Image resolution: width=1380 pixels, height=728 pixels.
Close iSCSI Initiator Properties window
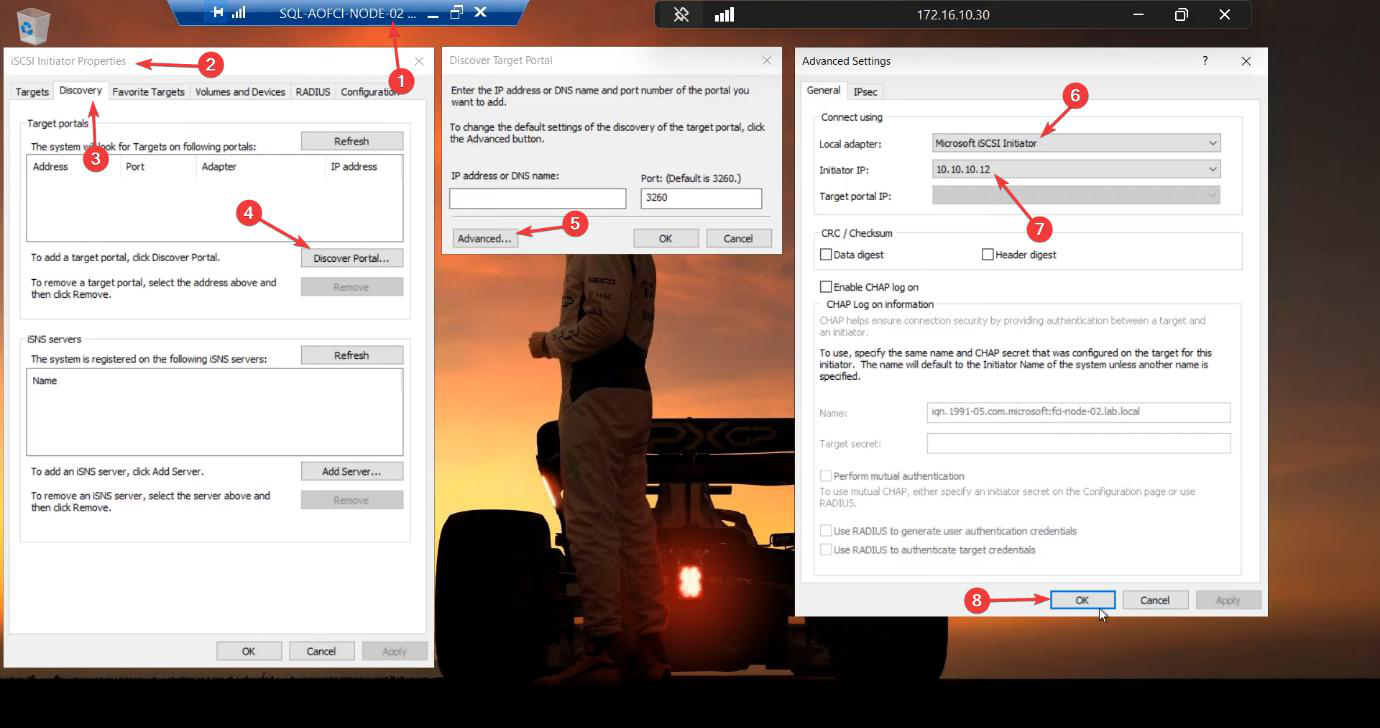419,61
